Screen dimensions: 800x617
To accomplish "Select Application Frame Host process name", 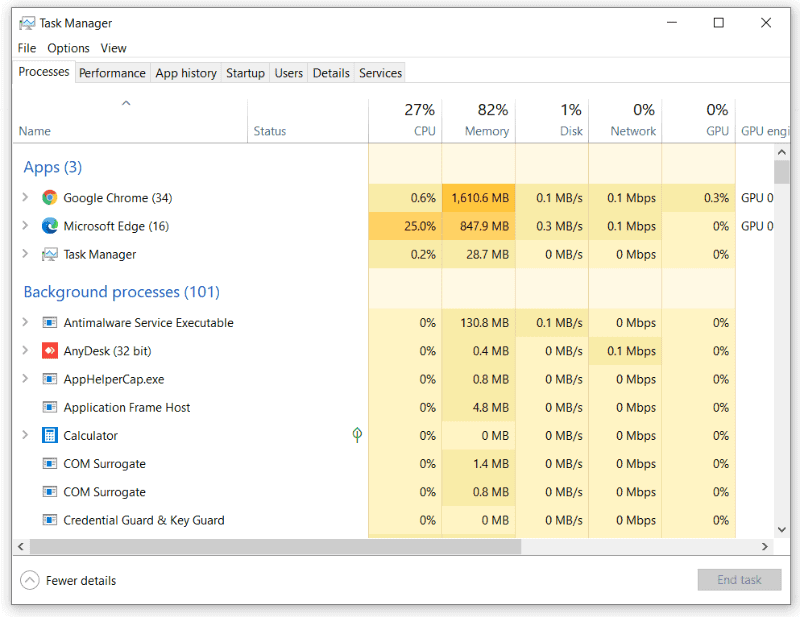I will tap(127, 408).
